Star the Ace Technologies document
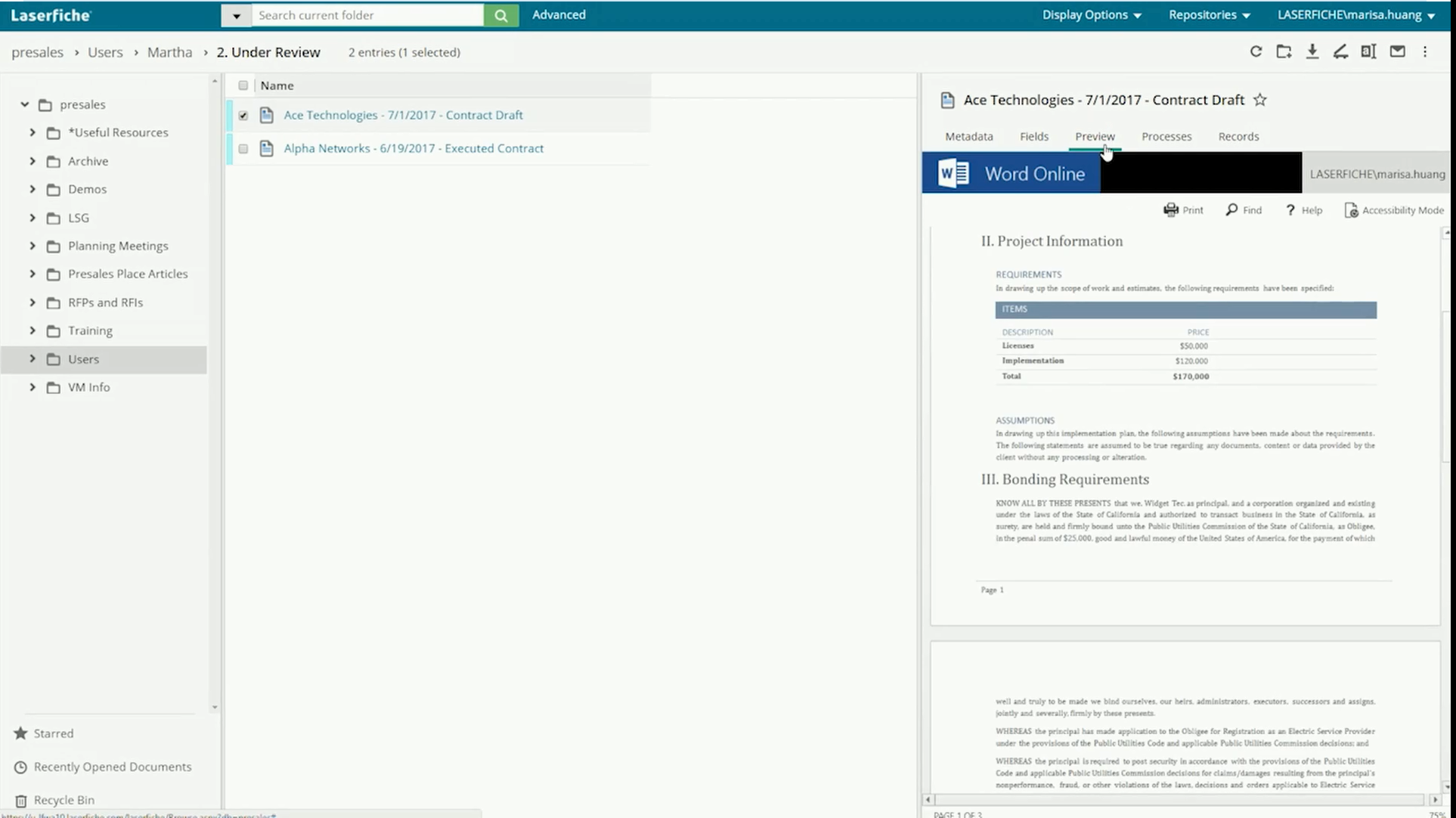 (1259, 100)
